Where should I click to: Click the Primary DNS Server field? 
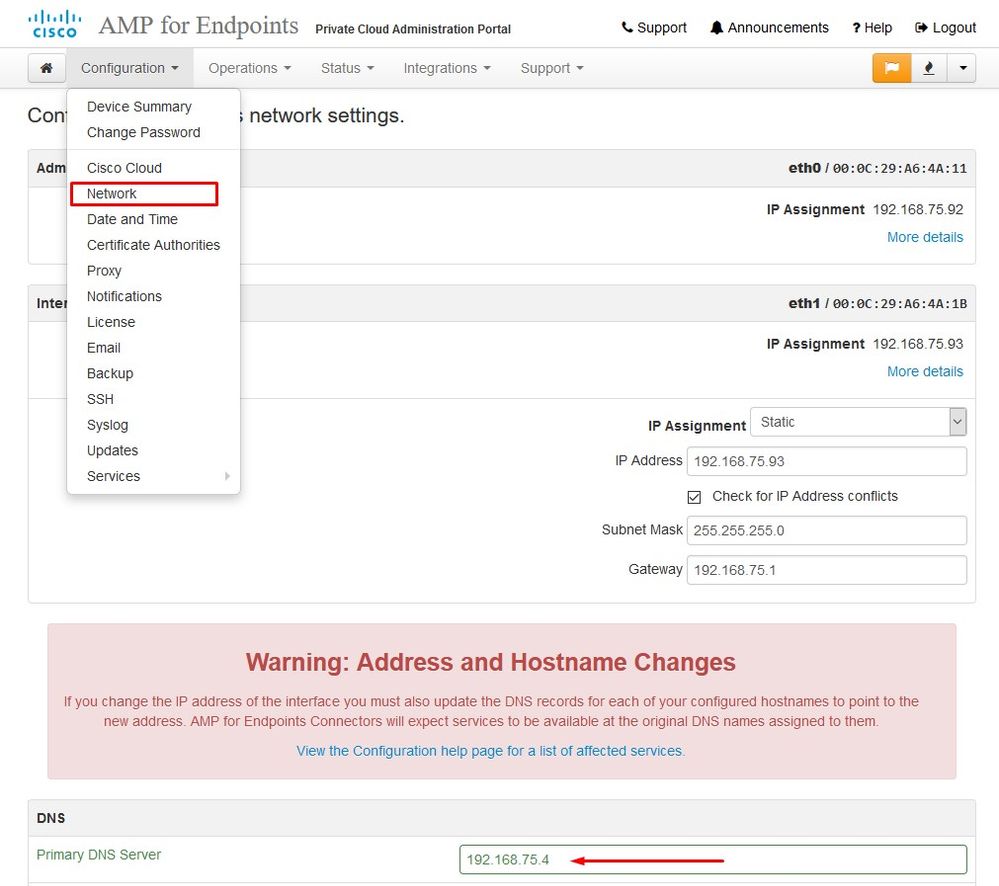[713, 859]
